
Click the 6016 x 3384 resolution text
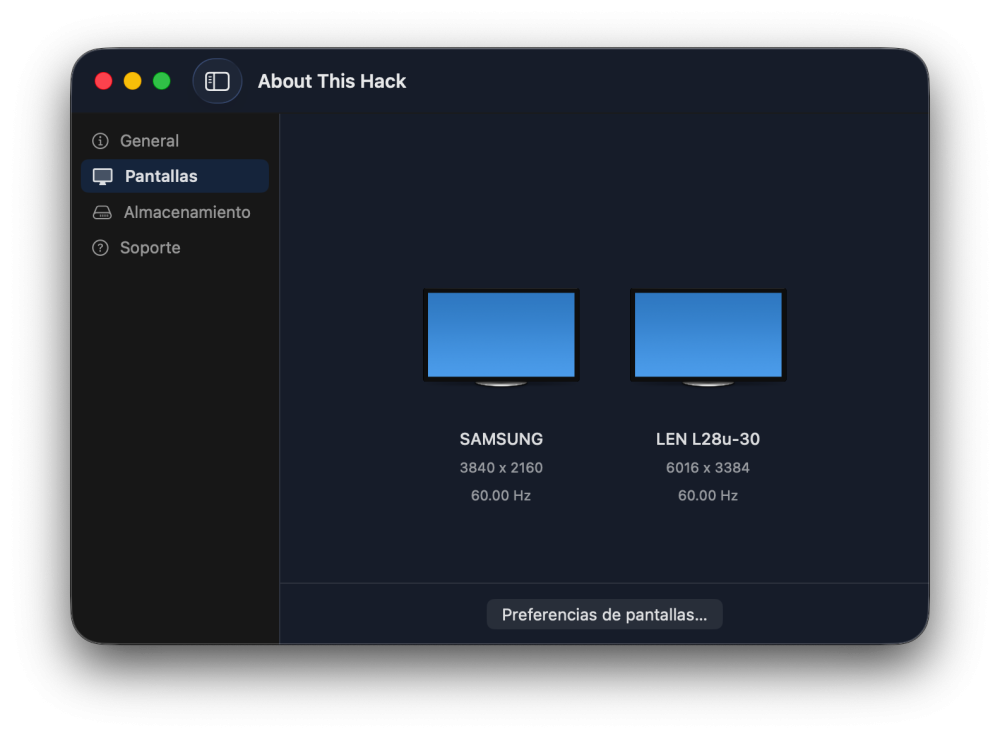tap(708, 468)
